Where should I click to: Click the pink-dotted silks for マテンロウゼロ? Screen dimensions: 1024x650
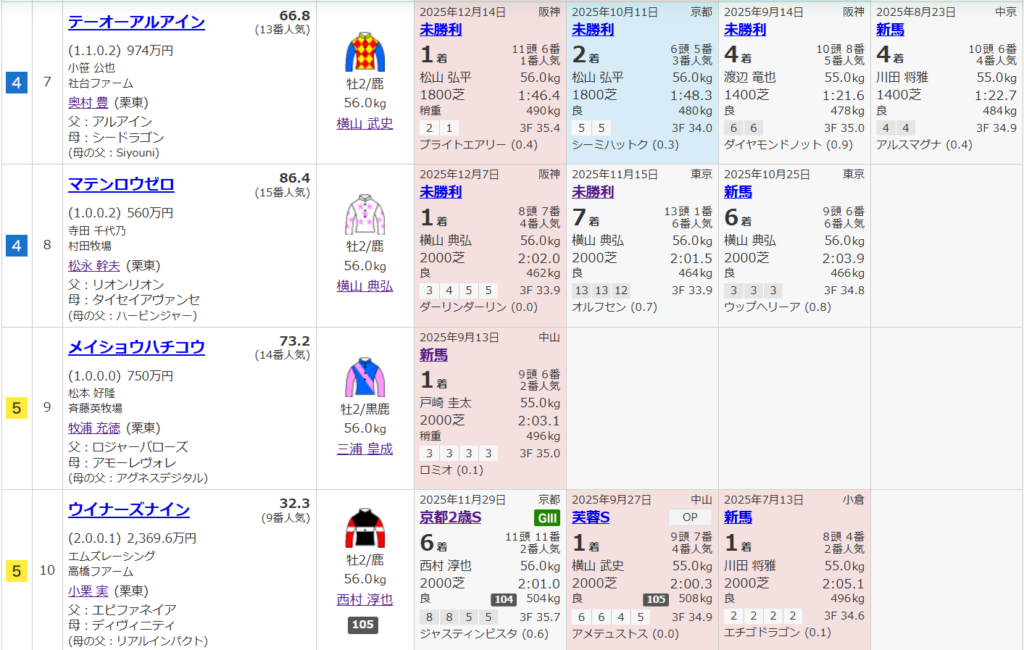coord(365,215)
